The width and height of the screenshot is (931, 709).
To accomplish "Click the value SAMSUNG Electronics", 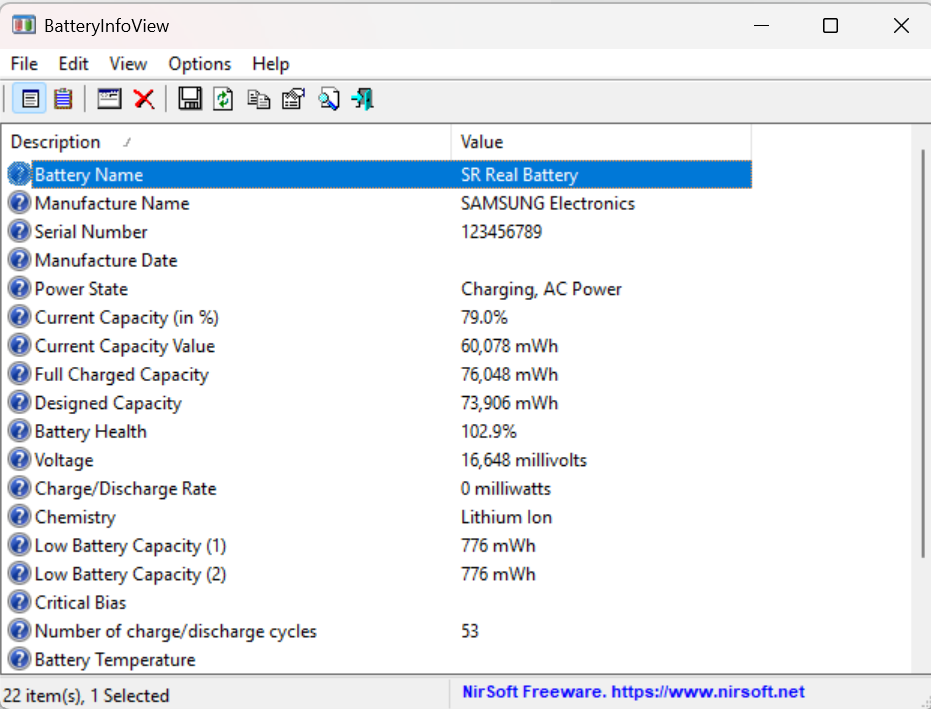I will [547, 203].
